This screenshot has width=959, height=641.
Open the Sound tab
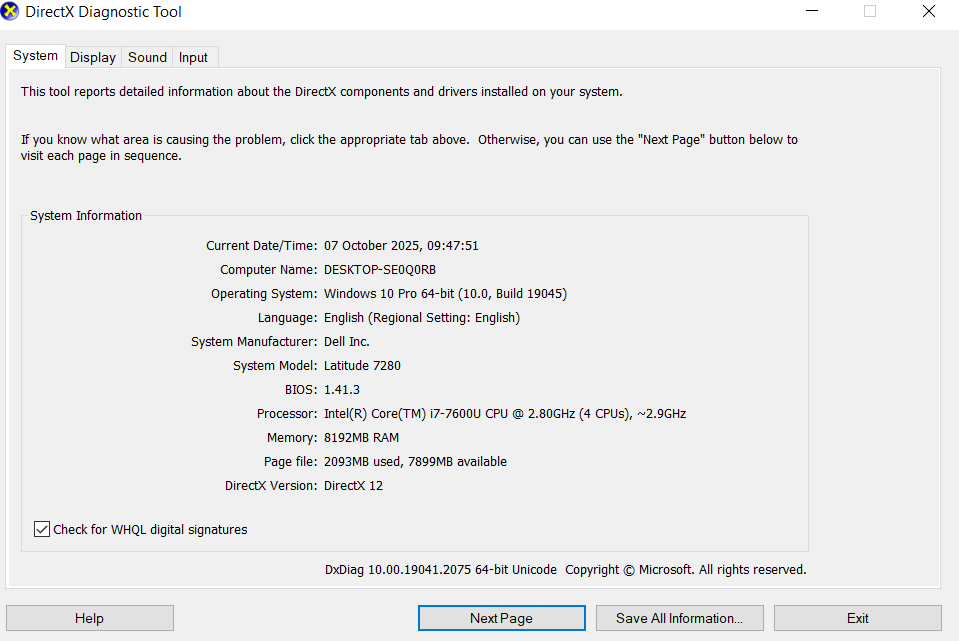(147, 57)
